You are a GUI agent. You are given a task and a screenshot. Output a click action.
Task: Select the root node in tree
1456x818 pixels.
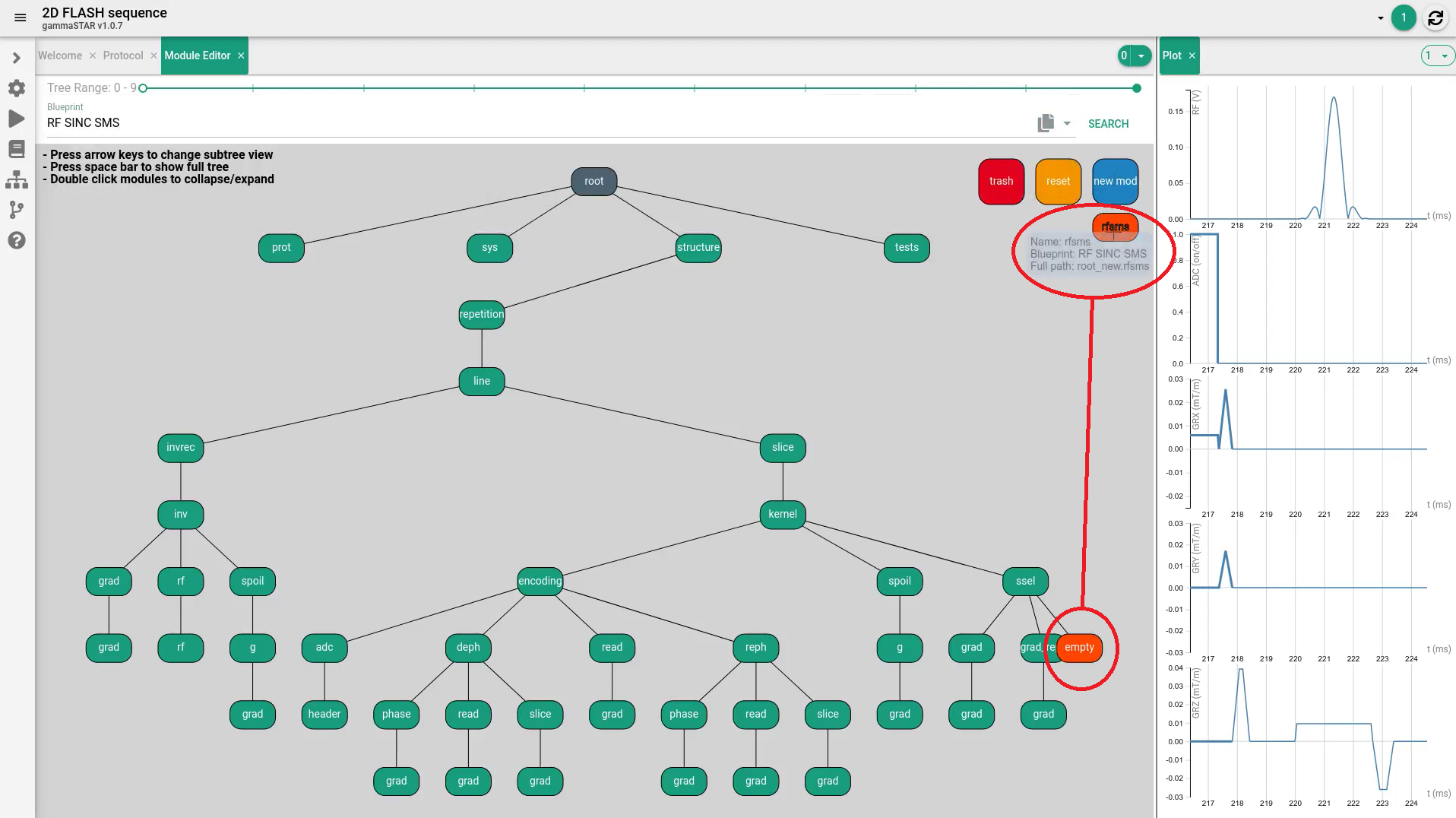[x=593, y=181]
